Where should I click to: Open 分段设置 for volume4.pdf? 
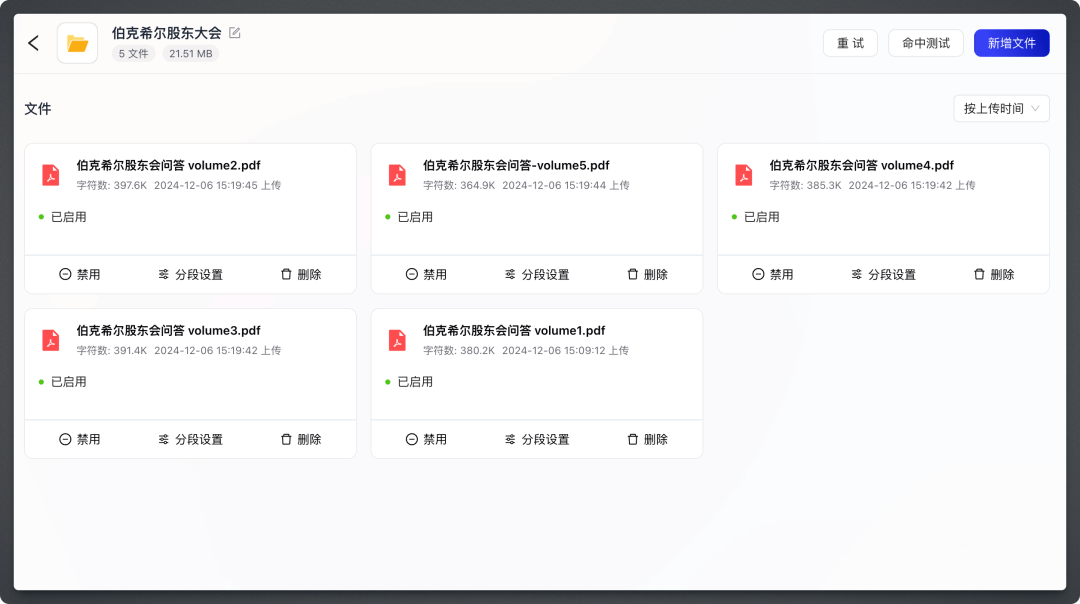(x=884, y=274)
